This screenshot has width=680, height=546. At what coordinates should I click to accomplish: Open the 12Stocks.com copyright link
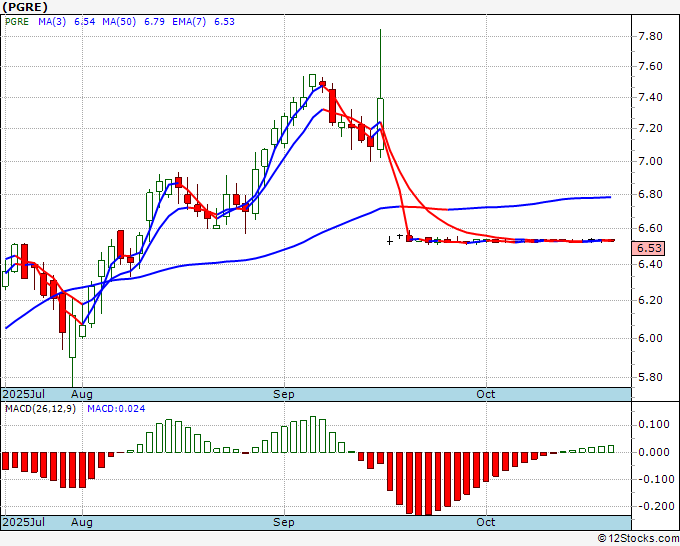pos(638,539)
